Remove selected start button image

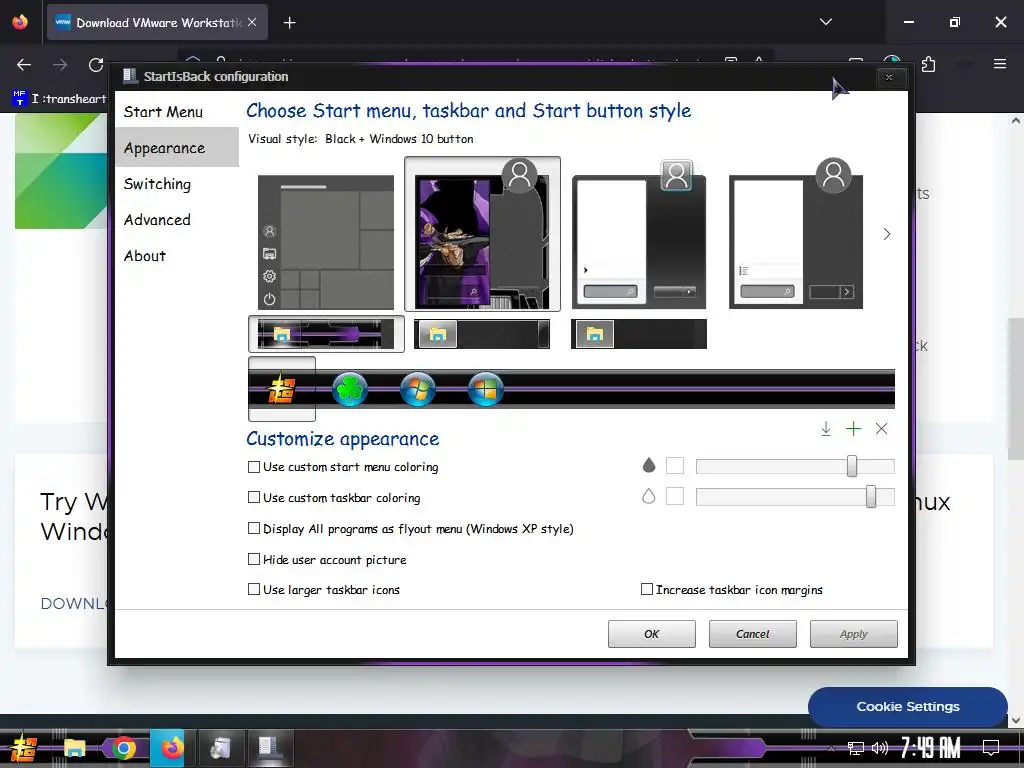(x=882, y=428)
